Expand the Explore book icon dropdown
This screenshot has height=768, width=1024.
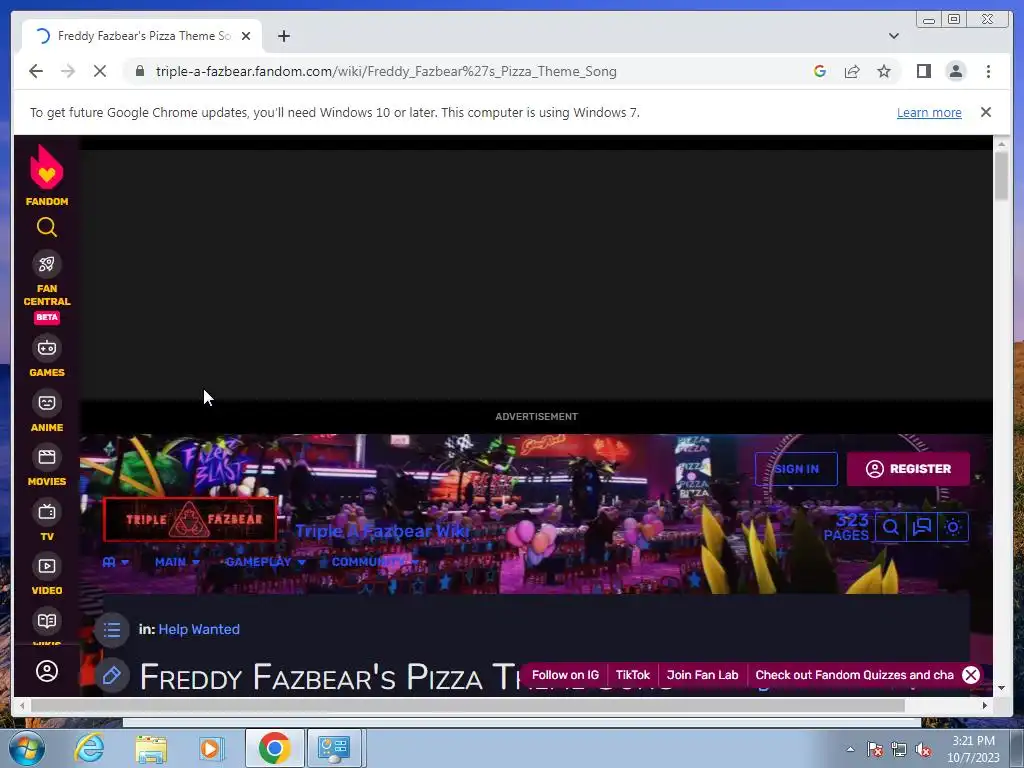[116, 562]
